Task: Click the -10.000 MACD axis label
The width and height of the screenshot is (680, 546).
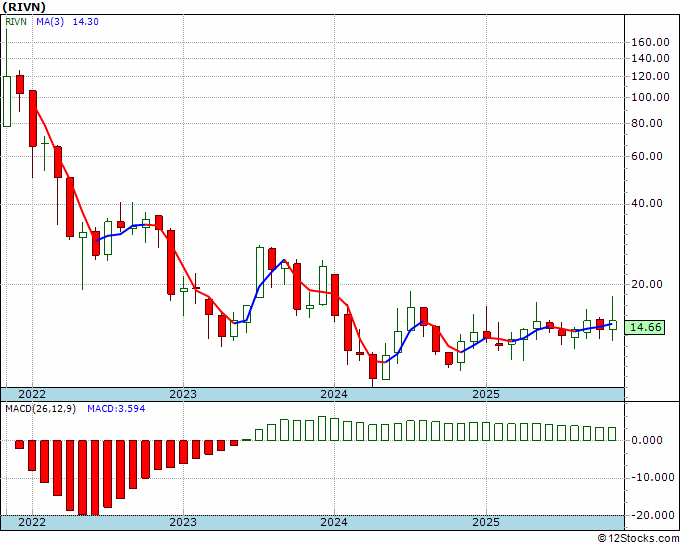Action: tap(651, 477)
